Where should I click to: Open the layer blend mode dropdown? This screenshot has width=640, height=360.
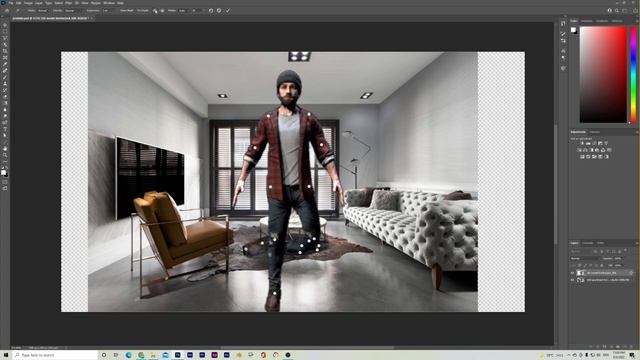tap(584, 258)
